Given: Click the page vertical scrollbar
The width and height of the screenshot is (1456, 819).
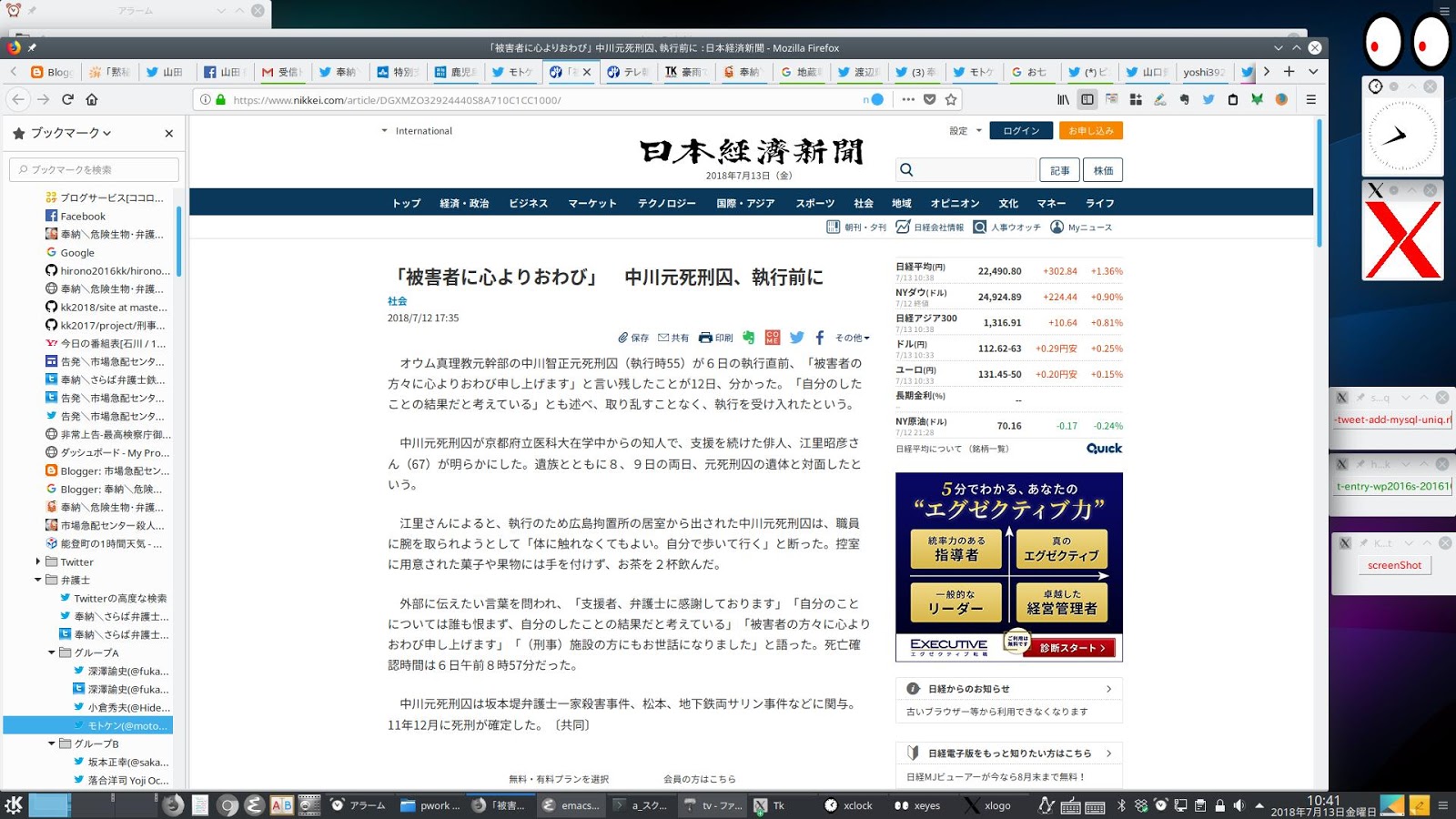Looking at the screenshot, I should (x=1319, y=182).
